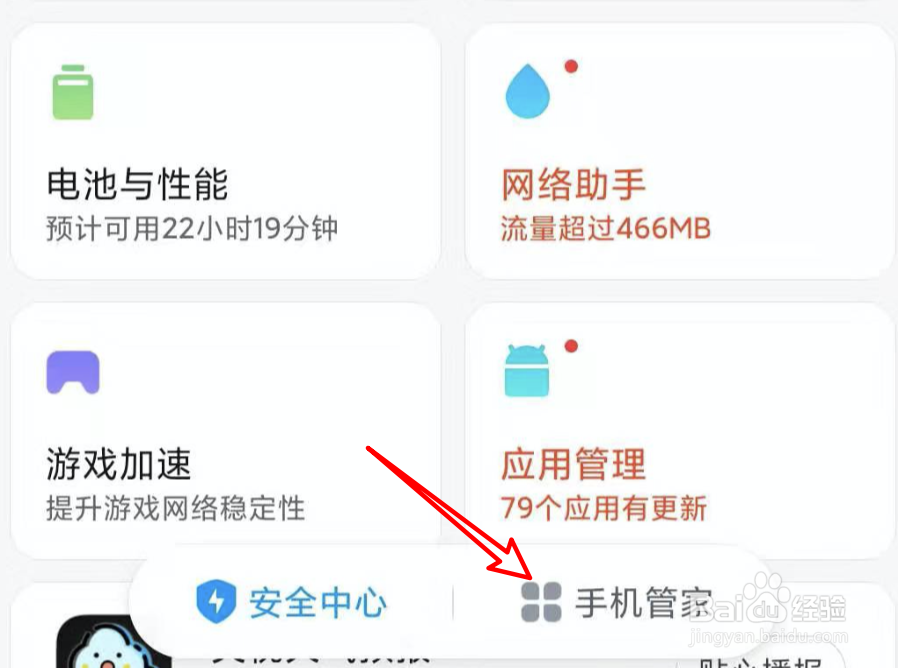898x668 pixels.
Task: Tap the purple game controller icon
Action: click(x=73, y=372)
